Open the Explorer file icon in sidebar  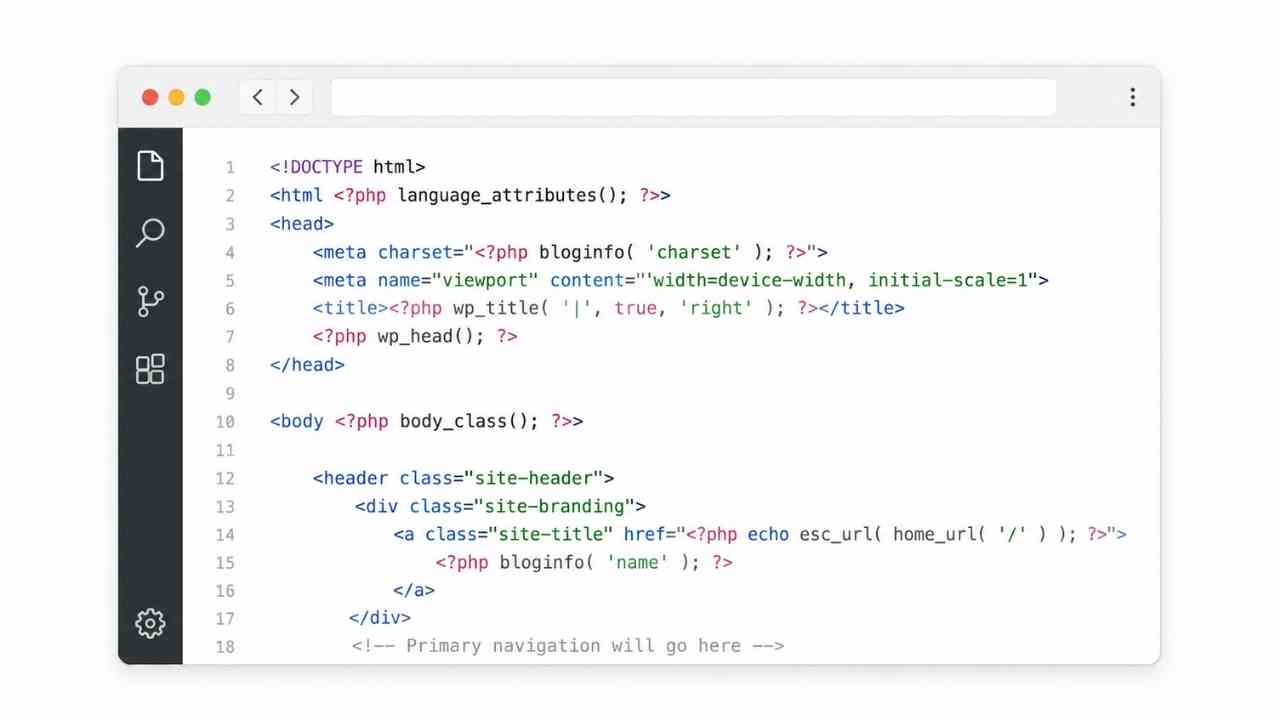[x=150, y=165]
